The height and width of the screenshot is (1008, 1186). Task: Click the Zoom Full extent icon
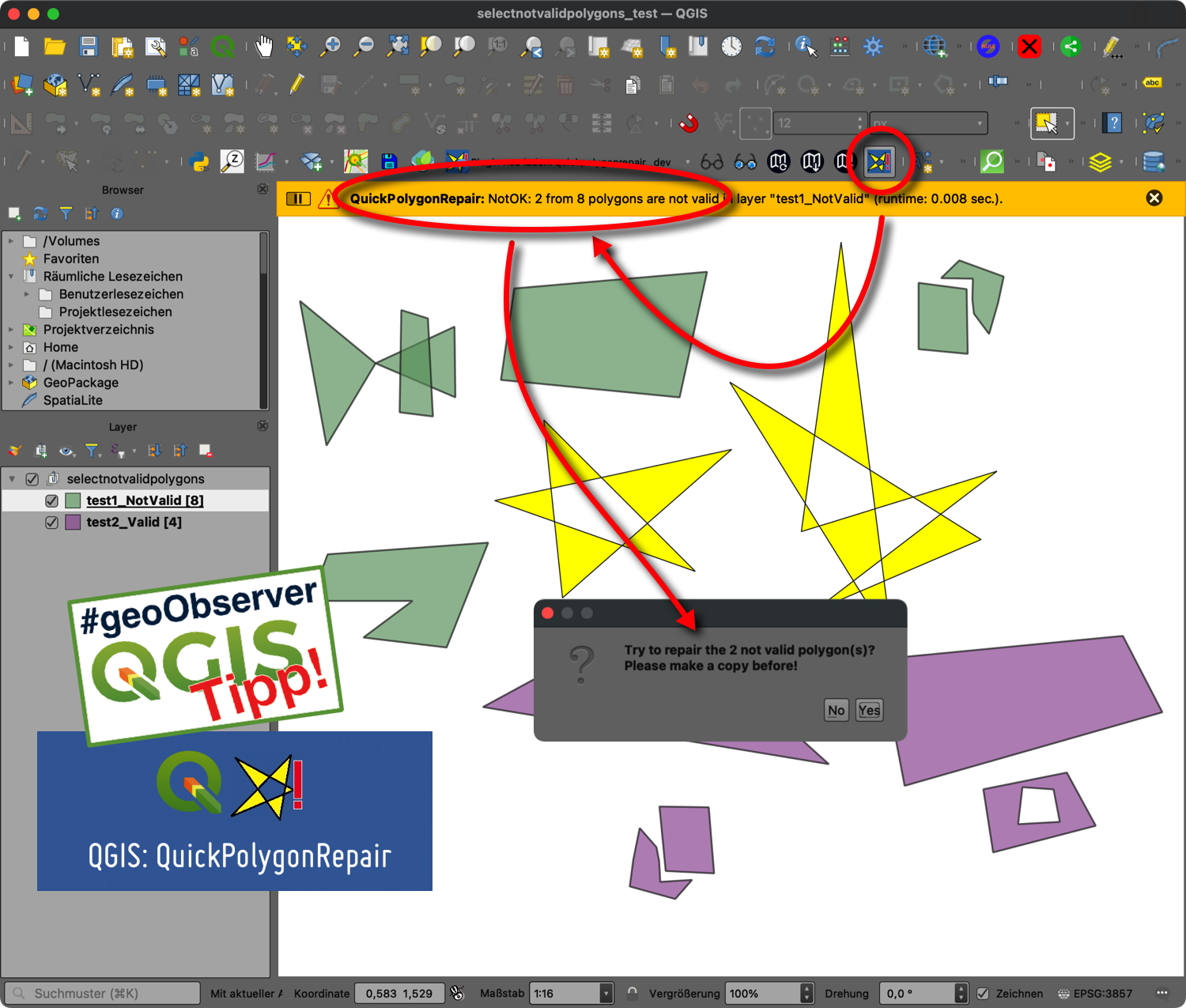tap(398, 47)
